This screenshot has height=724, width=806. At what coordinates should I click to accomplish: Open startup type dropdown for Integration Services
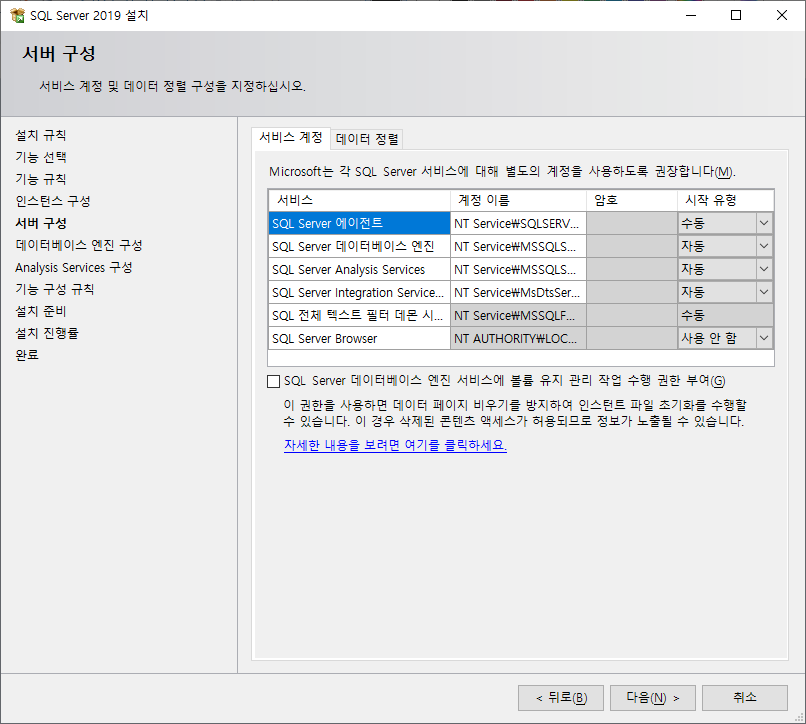pos(764,293)
